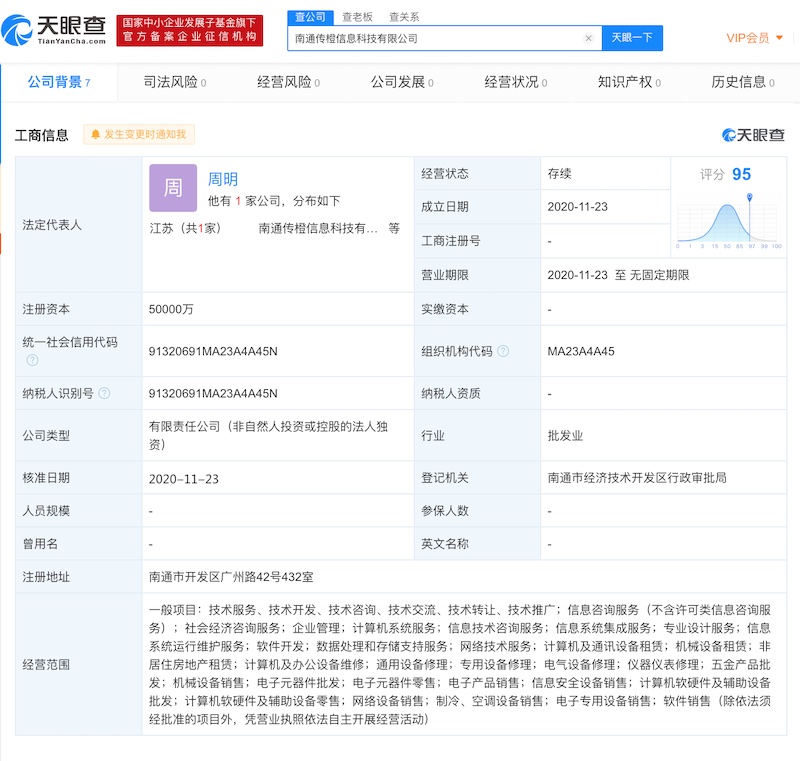800x761 pixels.
Task: Expand the 等 link for more companies
Action: (x=394, y=228)
